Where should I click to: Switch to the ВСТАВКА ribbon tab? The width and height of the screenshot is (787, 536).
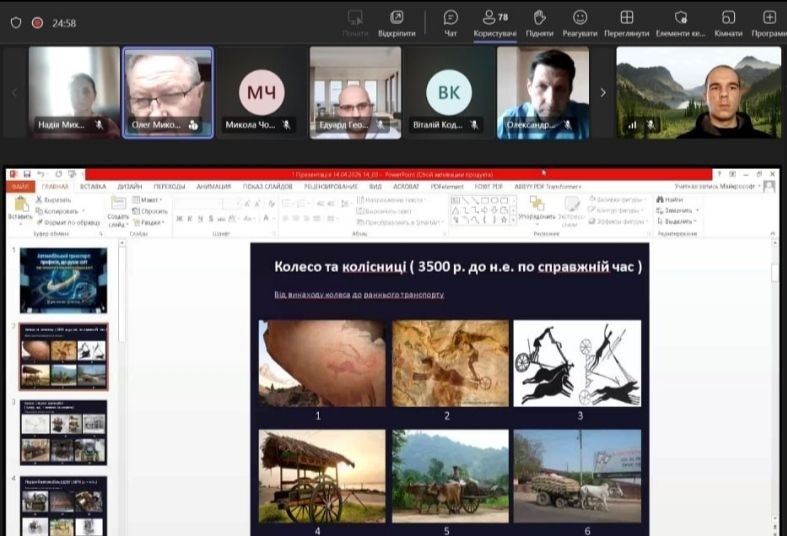(93, 186)
